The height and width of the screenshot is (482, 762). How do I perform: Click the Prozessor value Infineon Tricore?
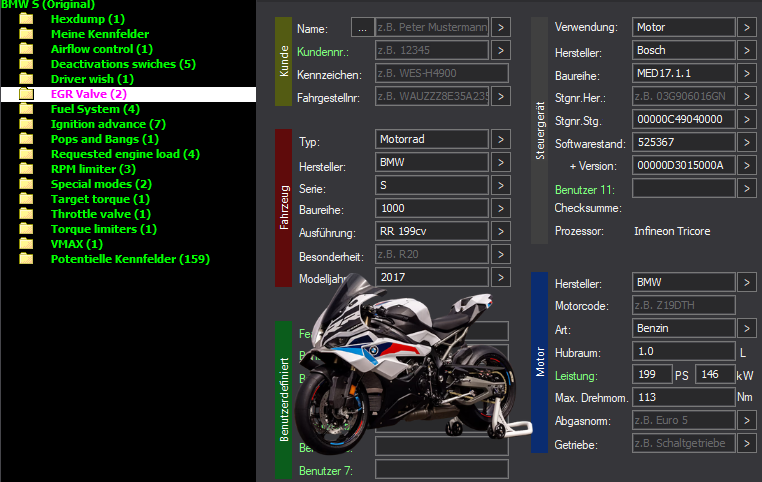(x=672, y=231)
